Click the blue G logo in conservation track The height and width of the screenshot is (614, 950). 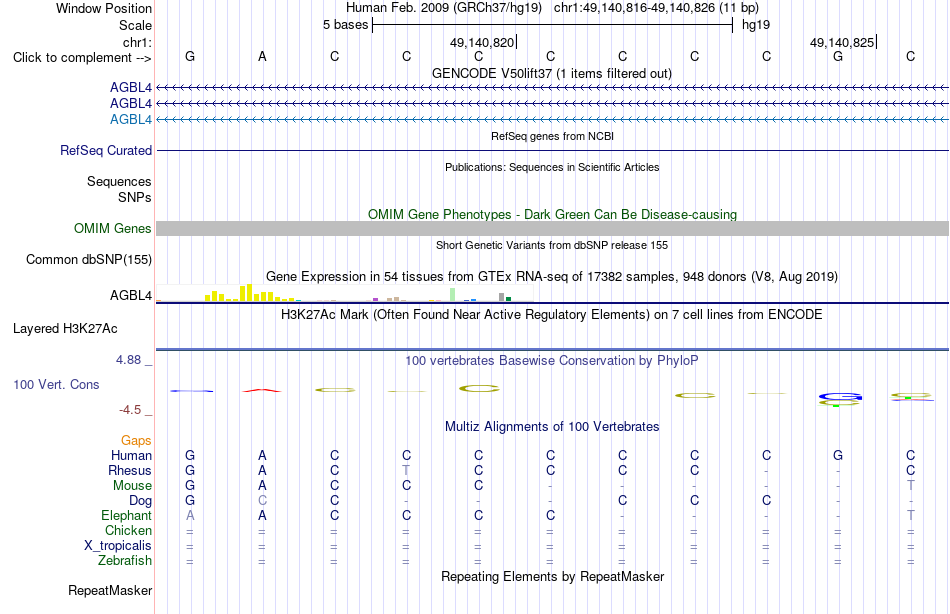(840, 398)
